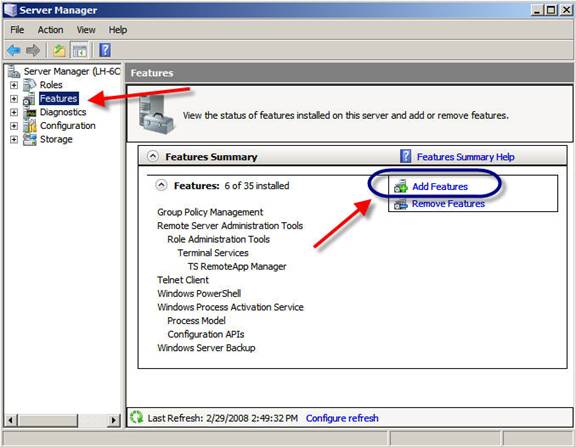Click the Up one level folder icon
This screenshot has width=576, height=447.
point(59,50)
